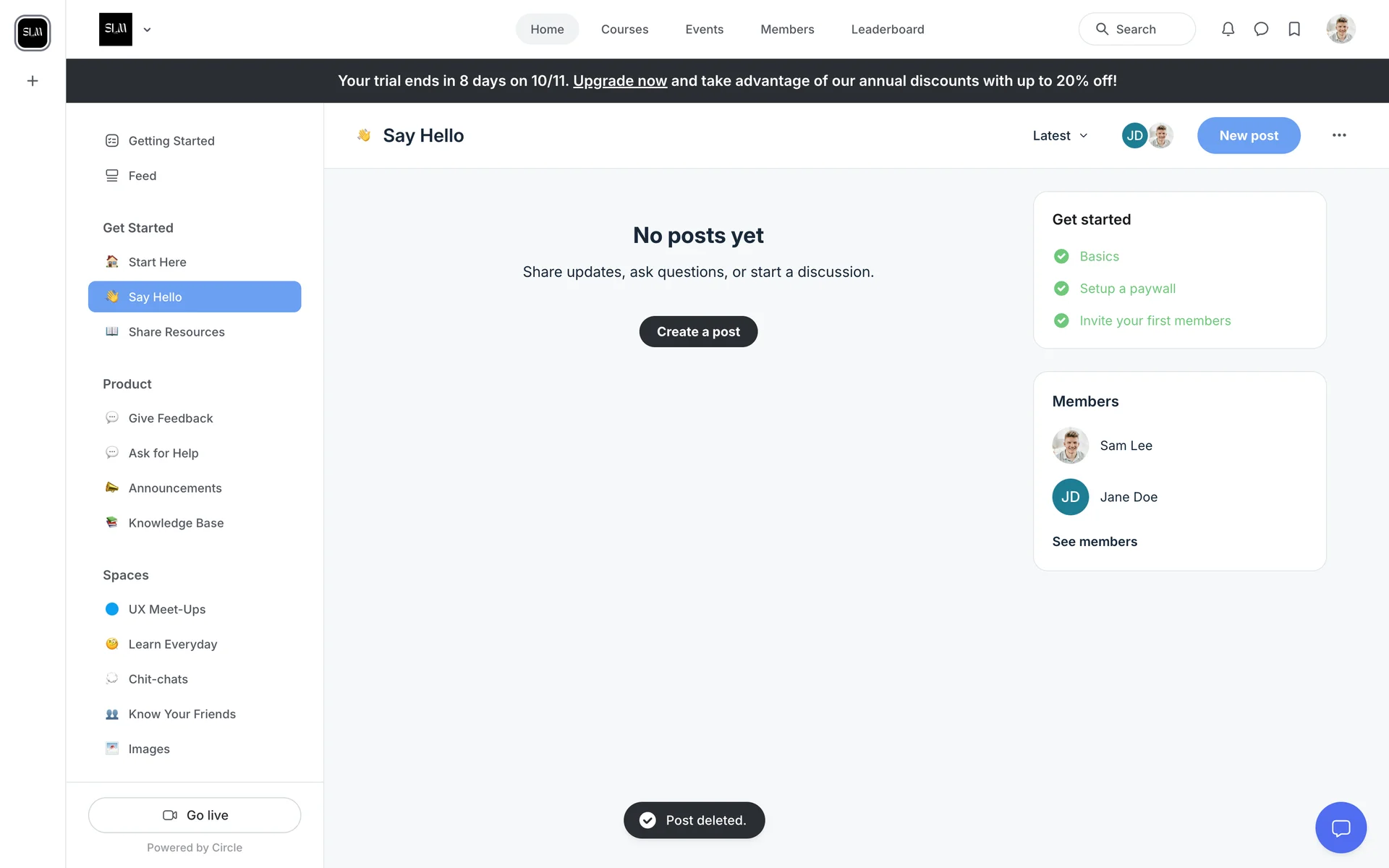This screenshot has width=1389, height=868.
Task: Open profile avatar in top bar
Action: [1341, 29]
